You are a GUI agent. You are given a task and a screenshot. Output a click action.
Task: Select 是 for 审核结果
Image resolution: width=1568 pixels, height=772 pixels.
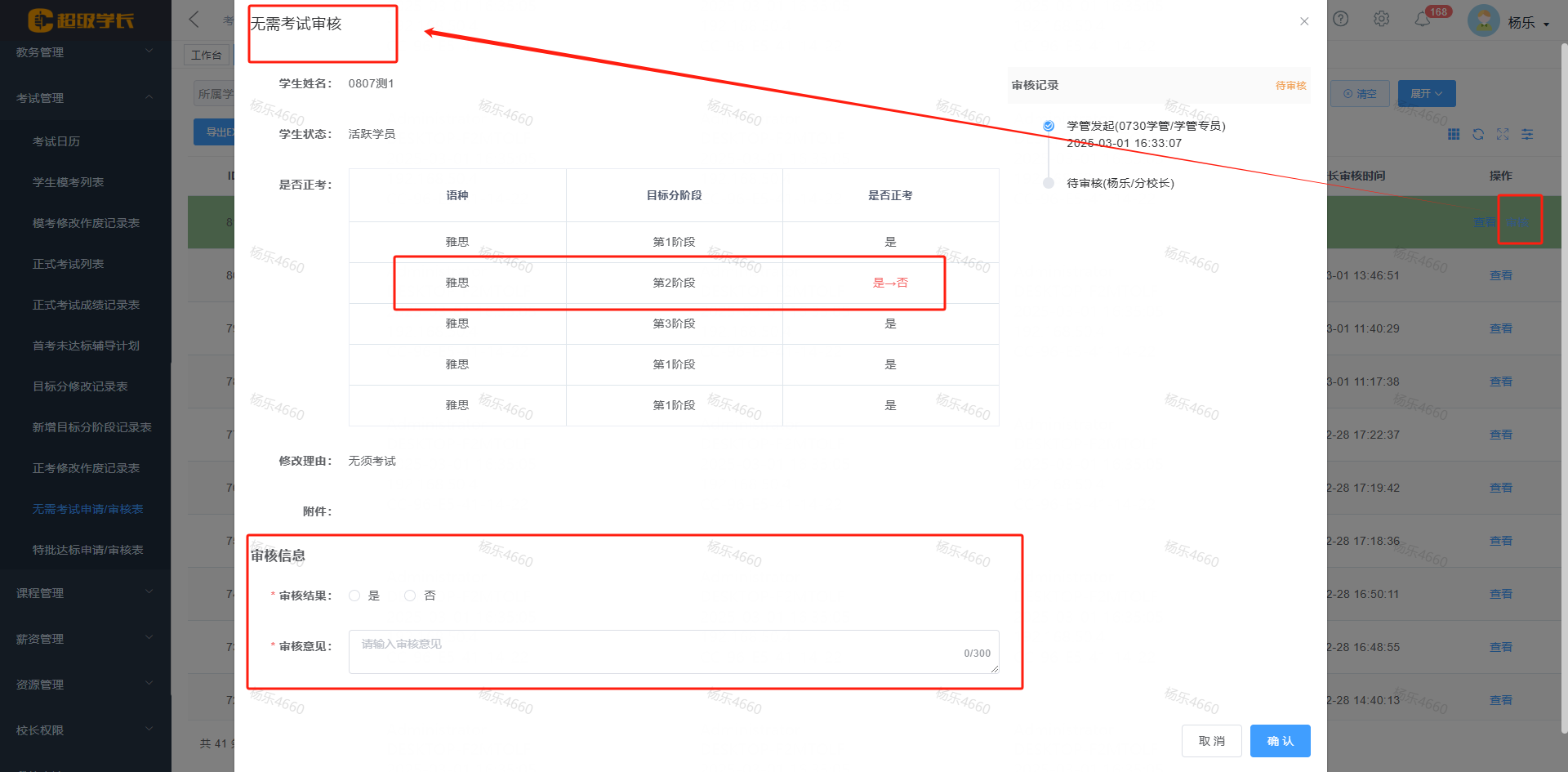click(x=354, y=596)
